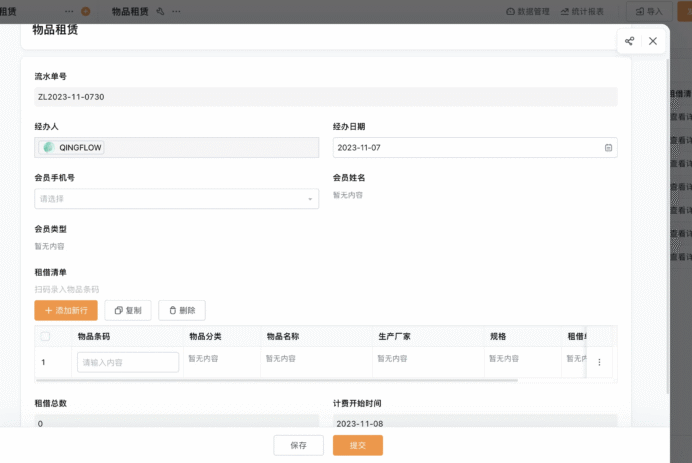
Task: Open the 会员手机号 dropdown
Action: 177,199
